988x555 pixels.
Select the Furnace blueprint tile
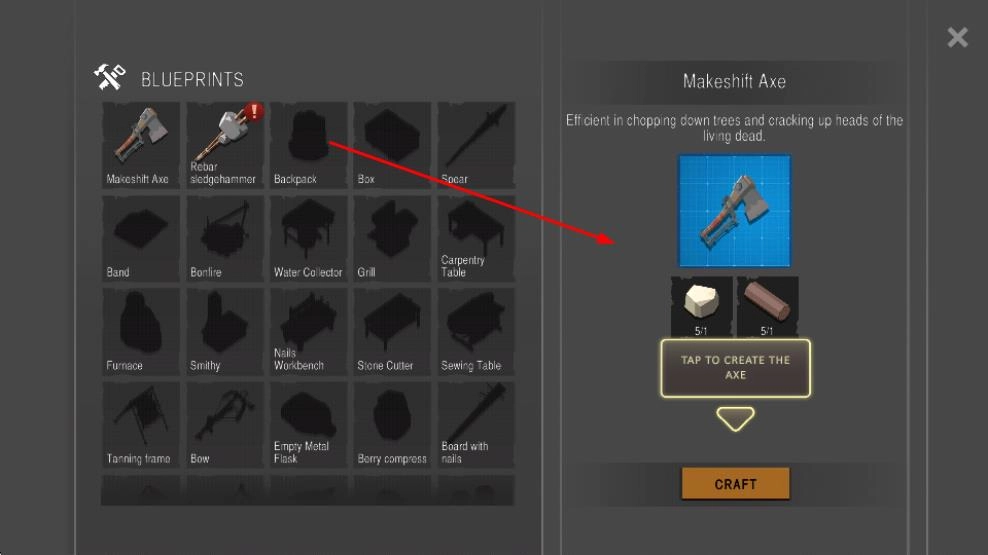point(141,331)
